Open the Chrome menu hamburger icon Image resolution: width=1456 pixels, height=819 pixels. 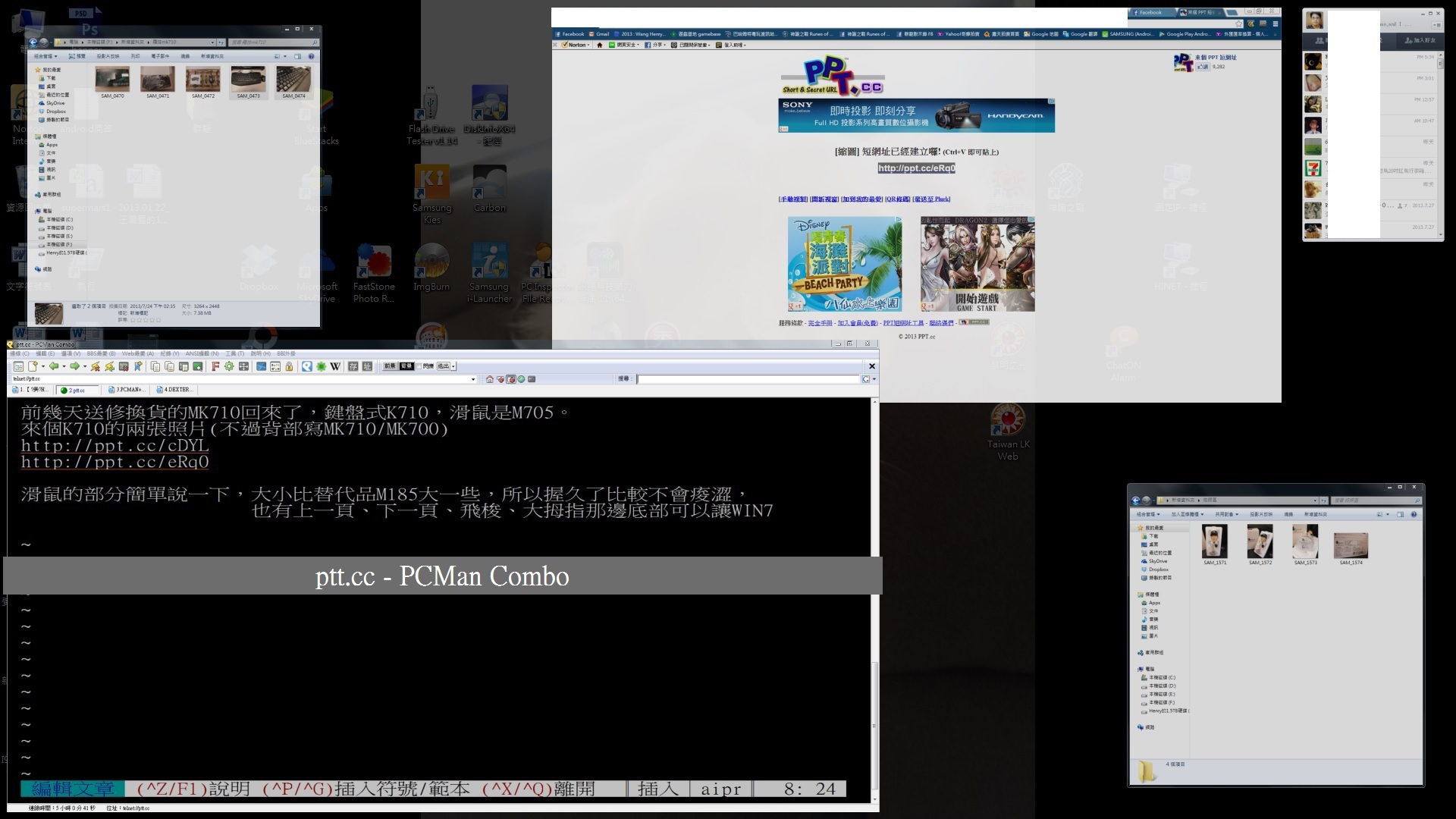(x=1276, y=24)
